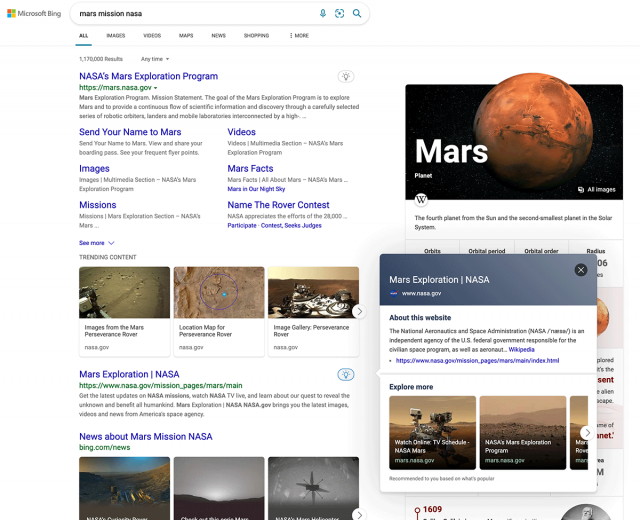640x520 pixels.
Task: Open the Videos sitelink
Action: tap(242, 132)
